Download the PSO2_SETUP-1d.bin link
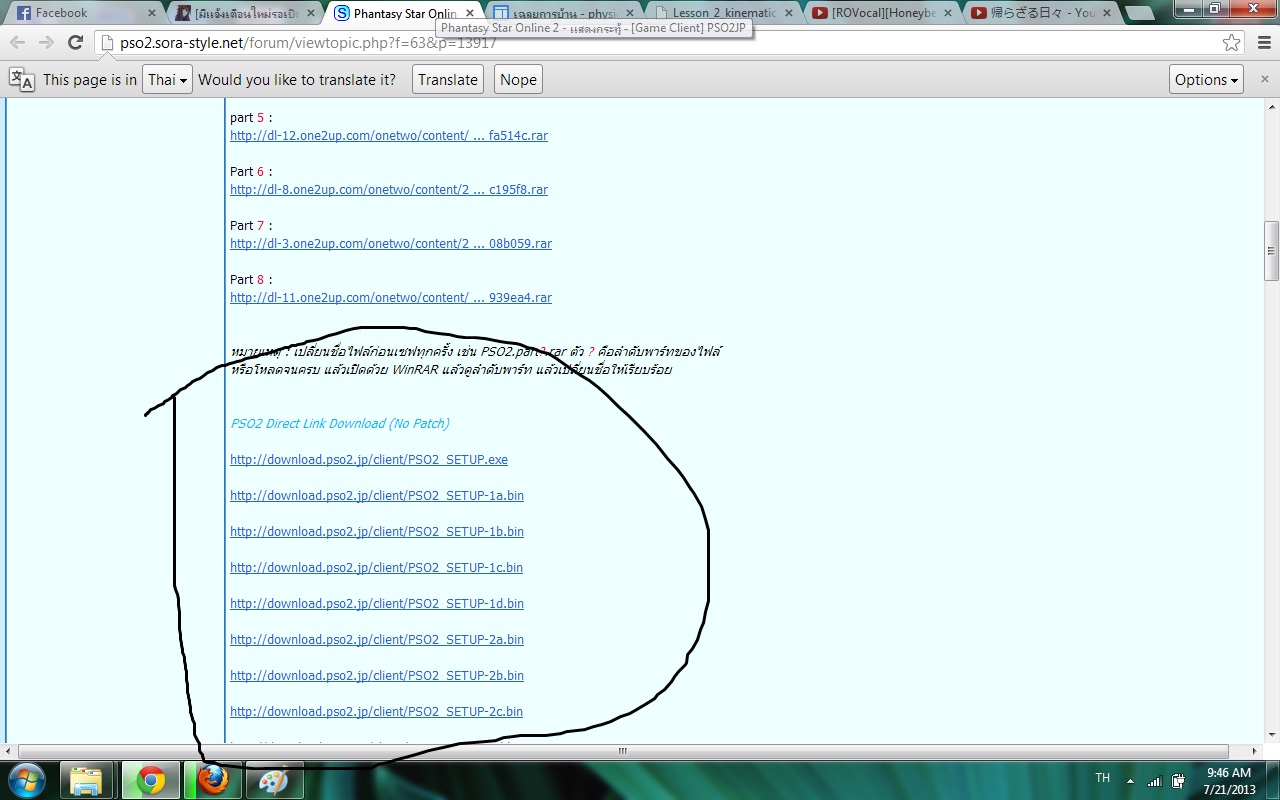Screen dimensions: 1280x800 coord(377,604)
